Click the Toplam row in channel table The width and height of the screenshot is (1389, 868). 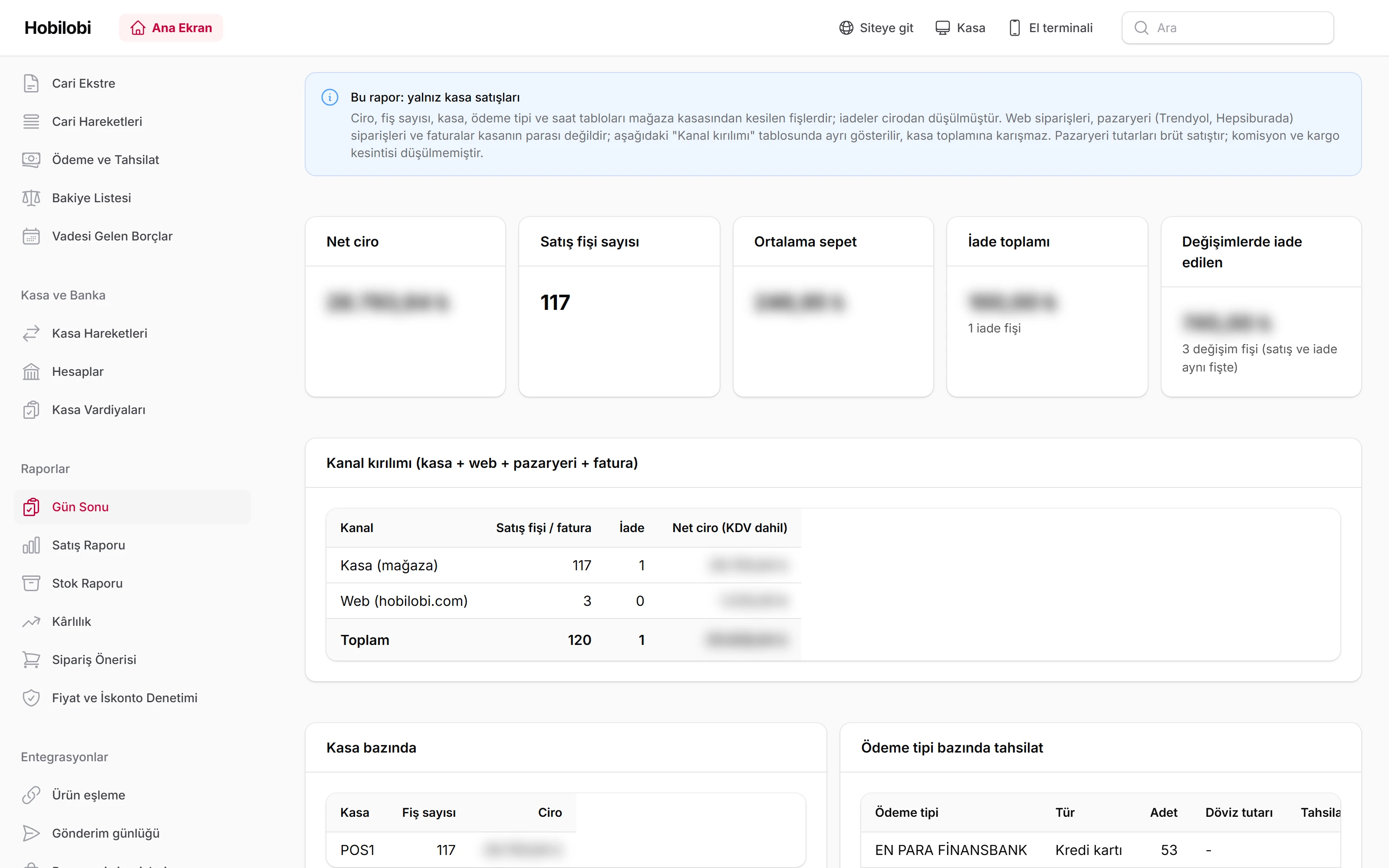pyautogui.click(x=564, y=640)
